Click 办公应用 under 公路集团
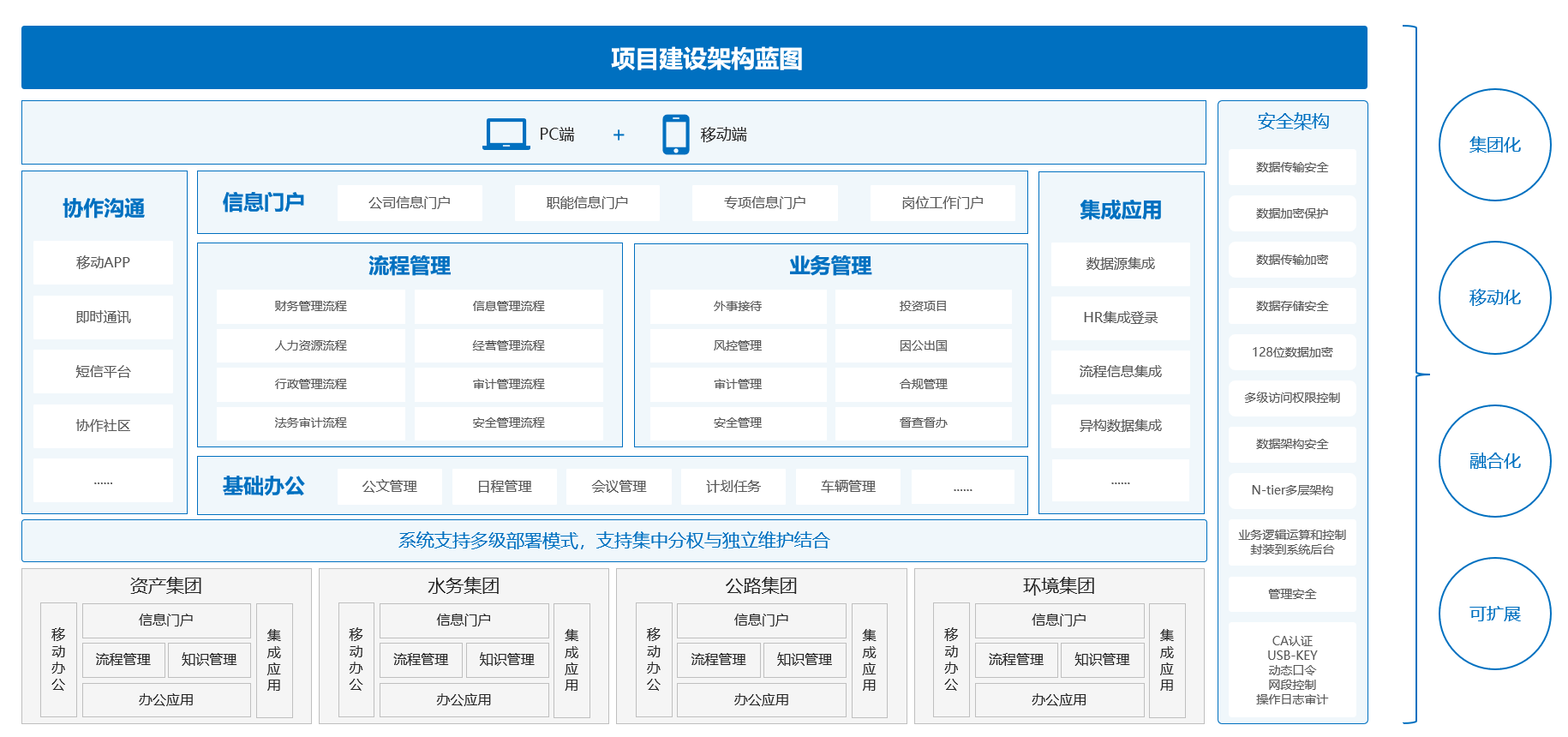 click(761, 700)
